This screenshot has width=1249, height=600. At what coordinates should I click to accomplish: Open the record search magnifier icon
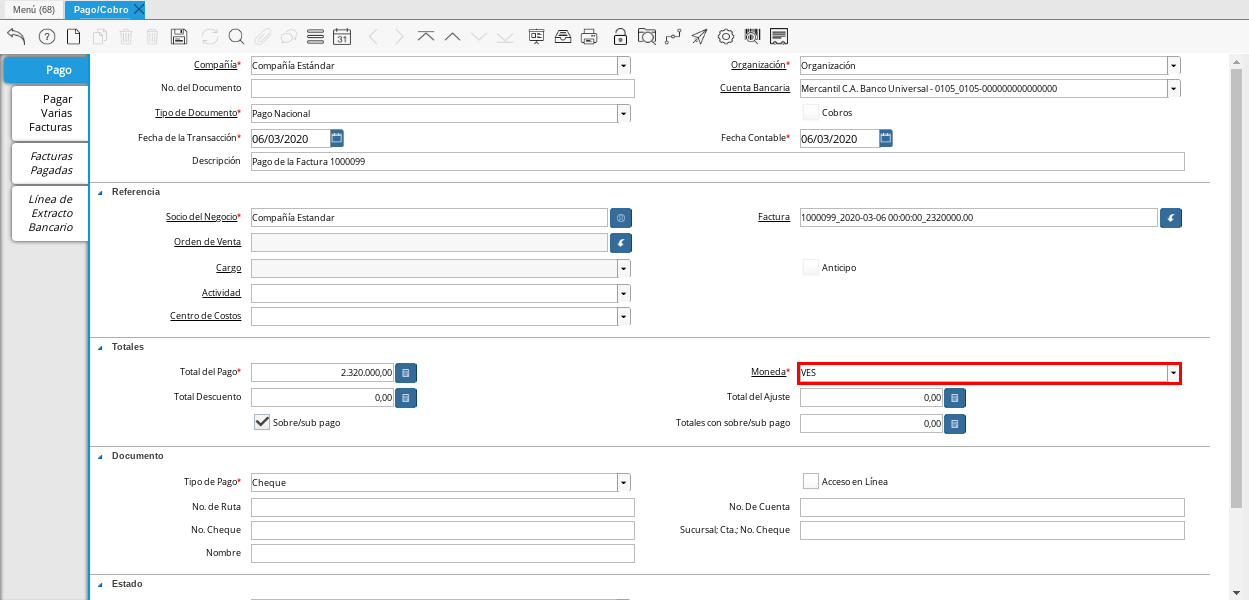(237, 37)
